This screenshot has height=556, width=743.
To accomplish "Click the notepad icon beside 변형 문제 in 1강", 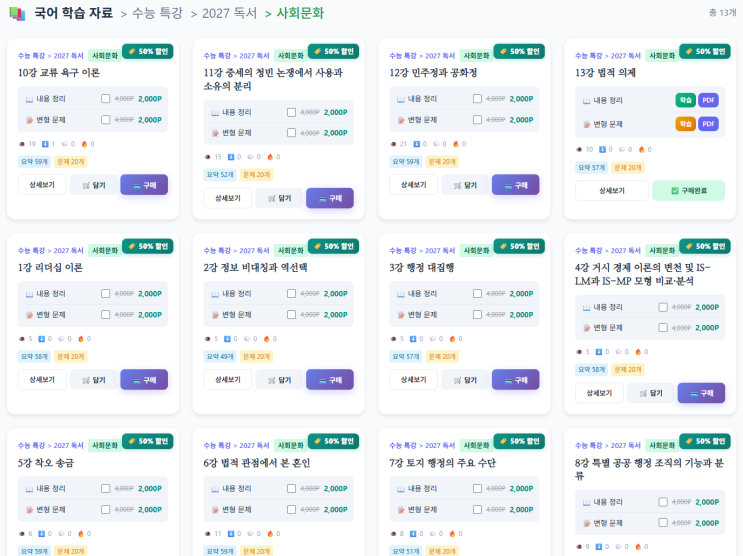I will coord(29,315).
